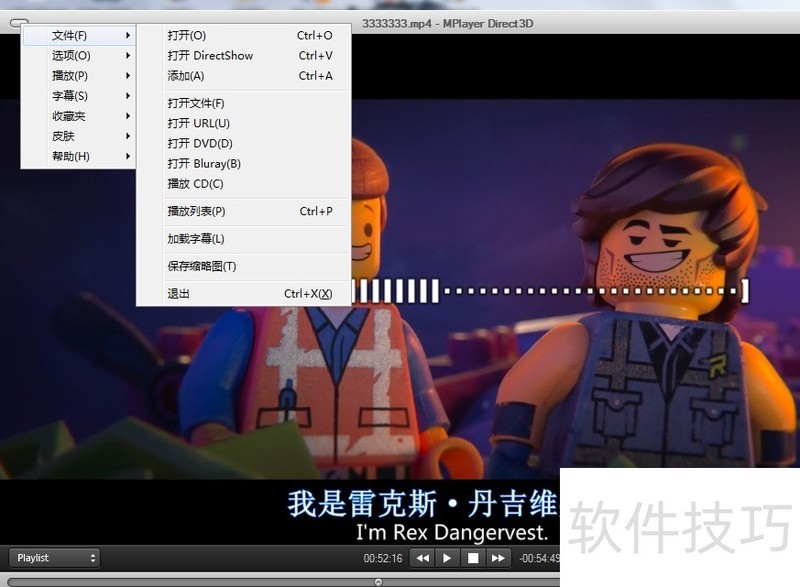800x587 pixels.
Task: Choose 退出 to exit player
Action: tap(244, 294)
